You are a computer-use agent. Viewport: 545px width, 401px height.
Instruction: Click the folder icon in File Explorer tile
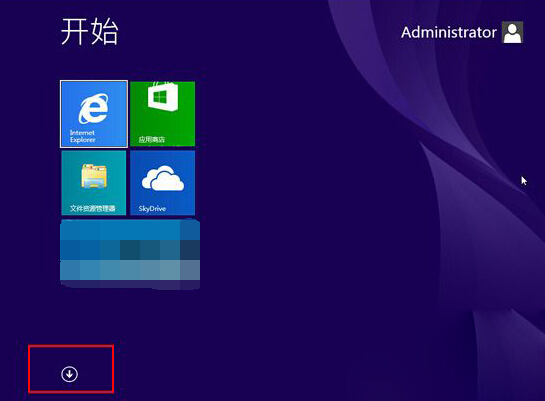94,176
